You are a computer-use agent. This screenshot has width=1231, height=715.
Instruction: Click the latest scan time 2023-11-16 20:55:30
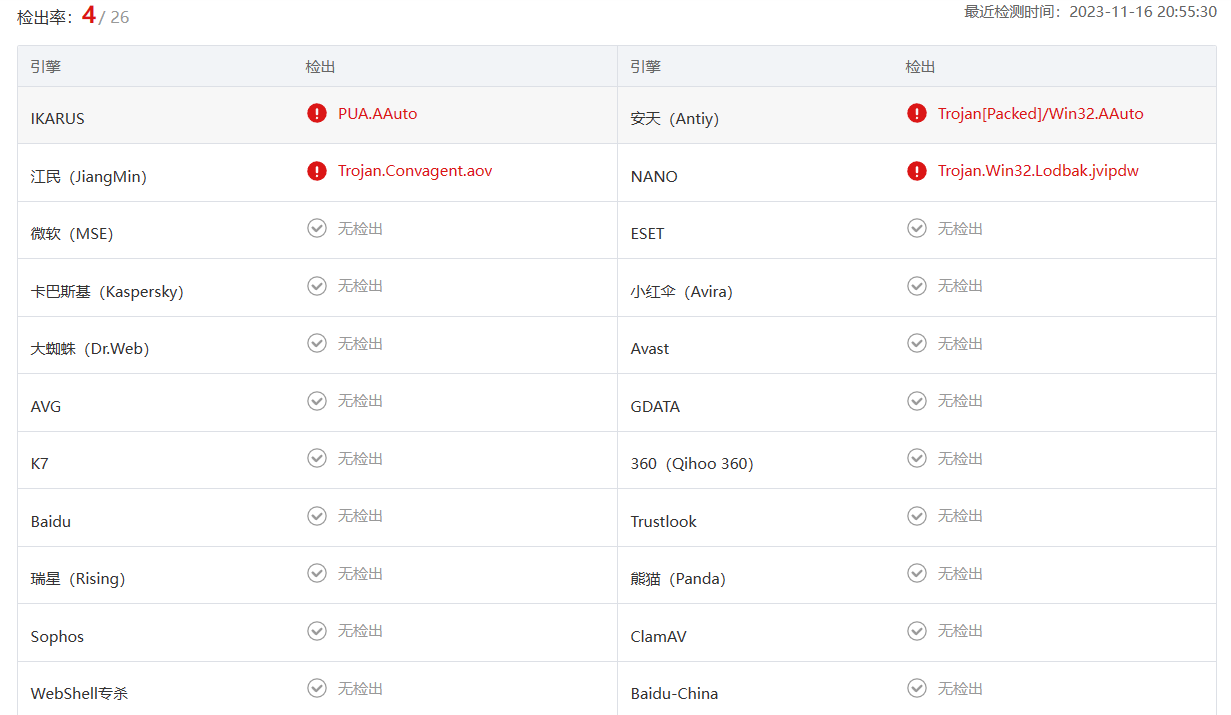1142,12
